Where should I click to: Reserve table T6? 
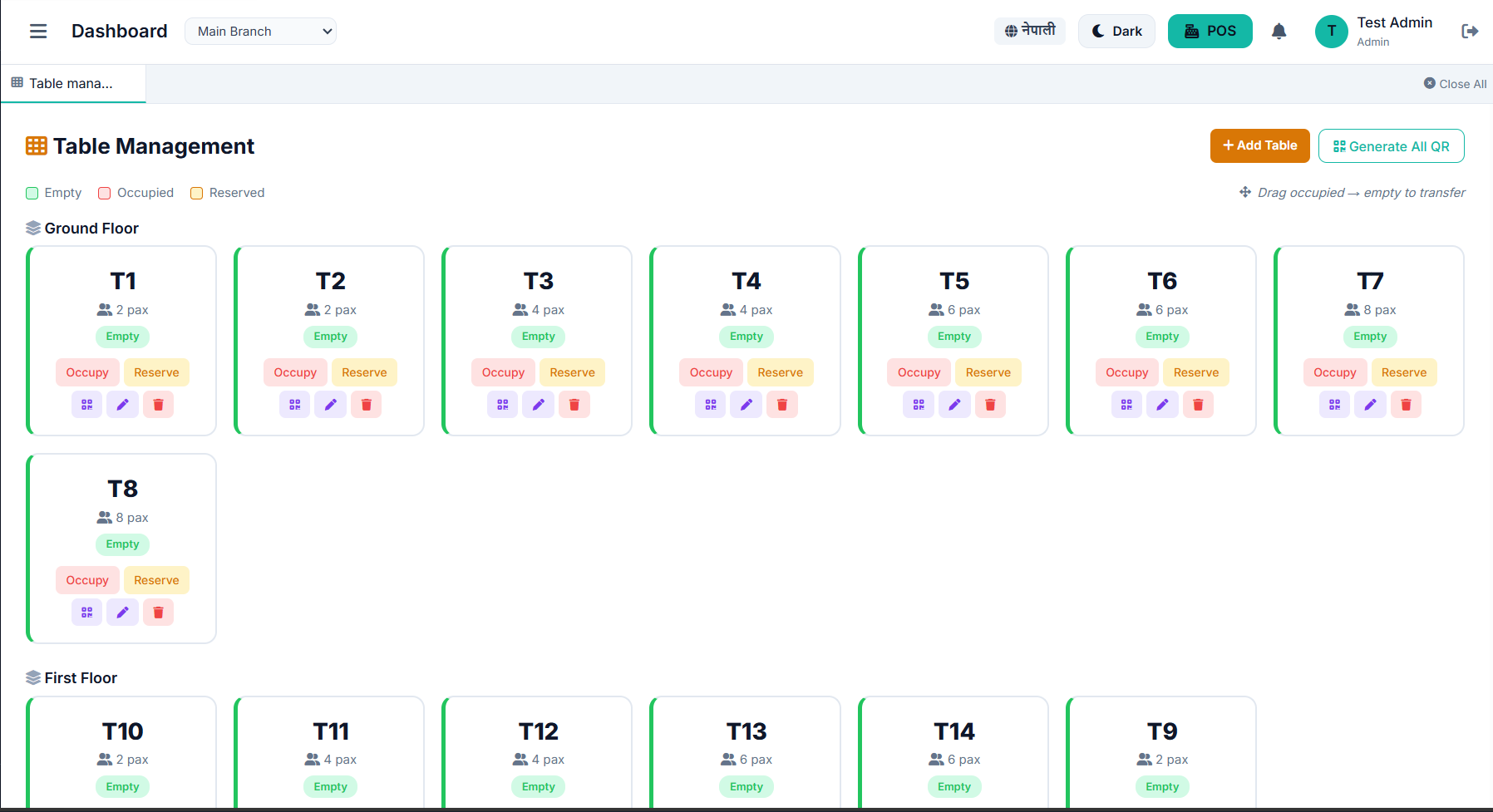click(1196, 372)
